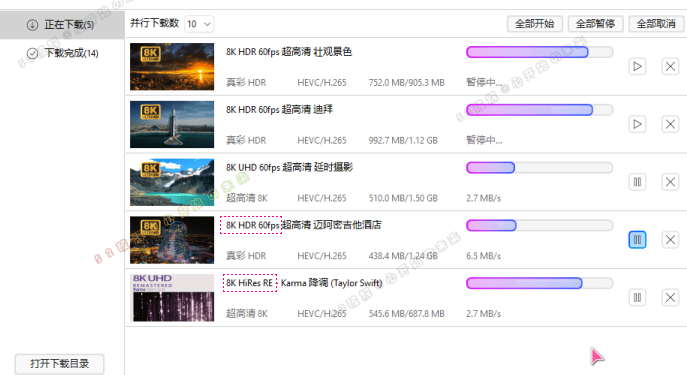Resume the 壮观景色 download with play icon

coord(637,67)
